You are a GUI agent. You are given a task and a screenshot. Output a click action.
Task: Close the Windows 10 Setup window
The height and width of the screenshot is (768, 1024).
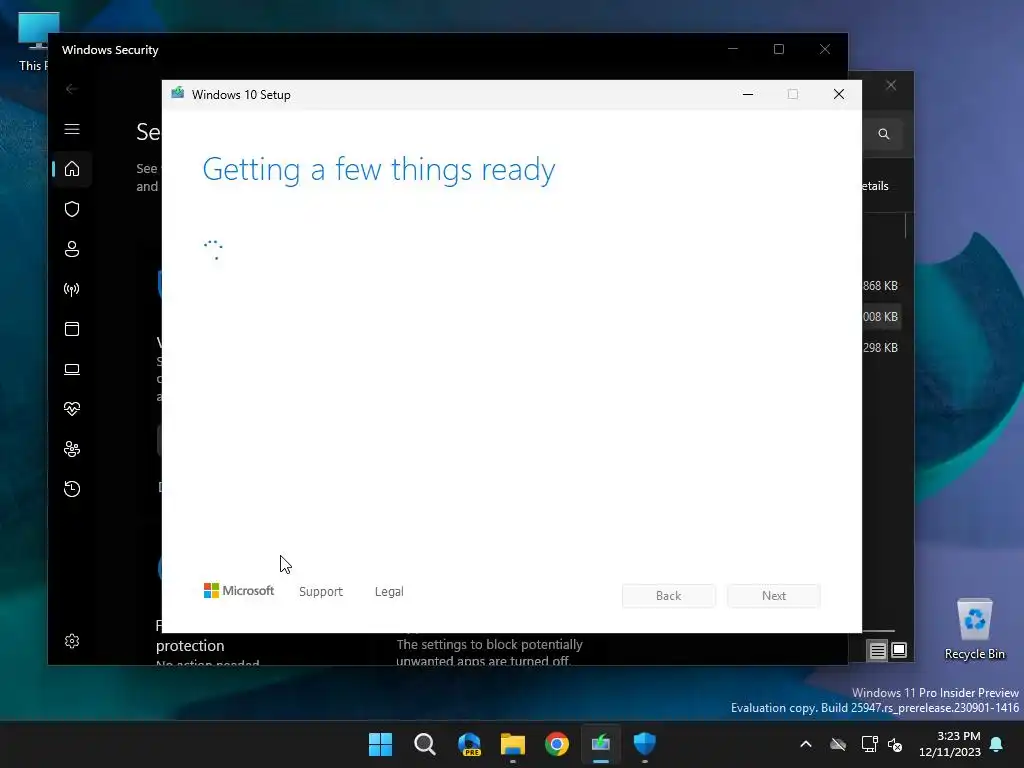tap(839, 95)
